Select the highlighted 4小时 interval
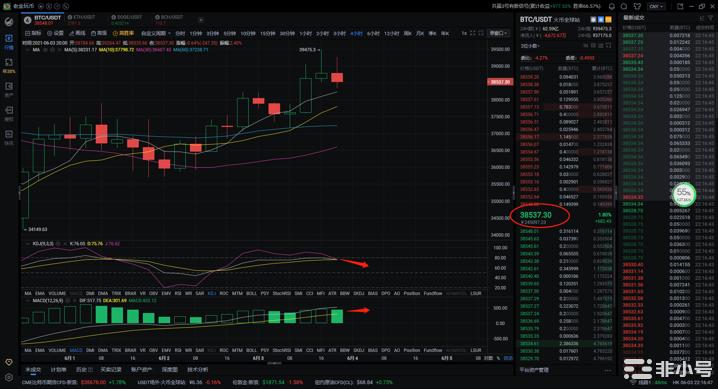The width and height of the screenshot is (718, 389). click(356, 33)
